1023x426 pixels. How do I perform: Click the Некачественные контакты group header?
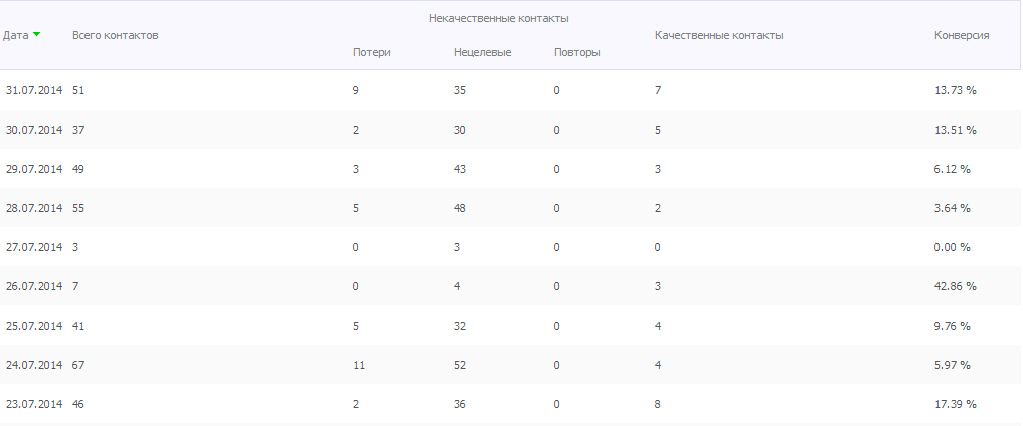[x=498, y=18]
